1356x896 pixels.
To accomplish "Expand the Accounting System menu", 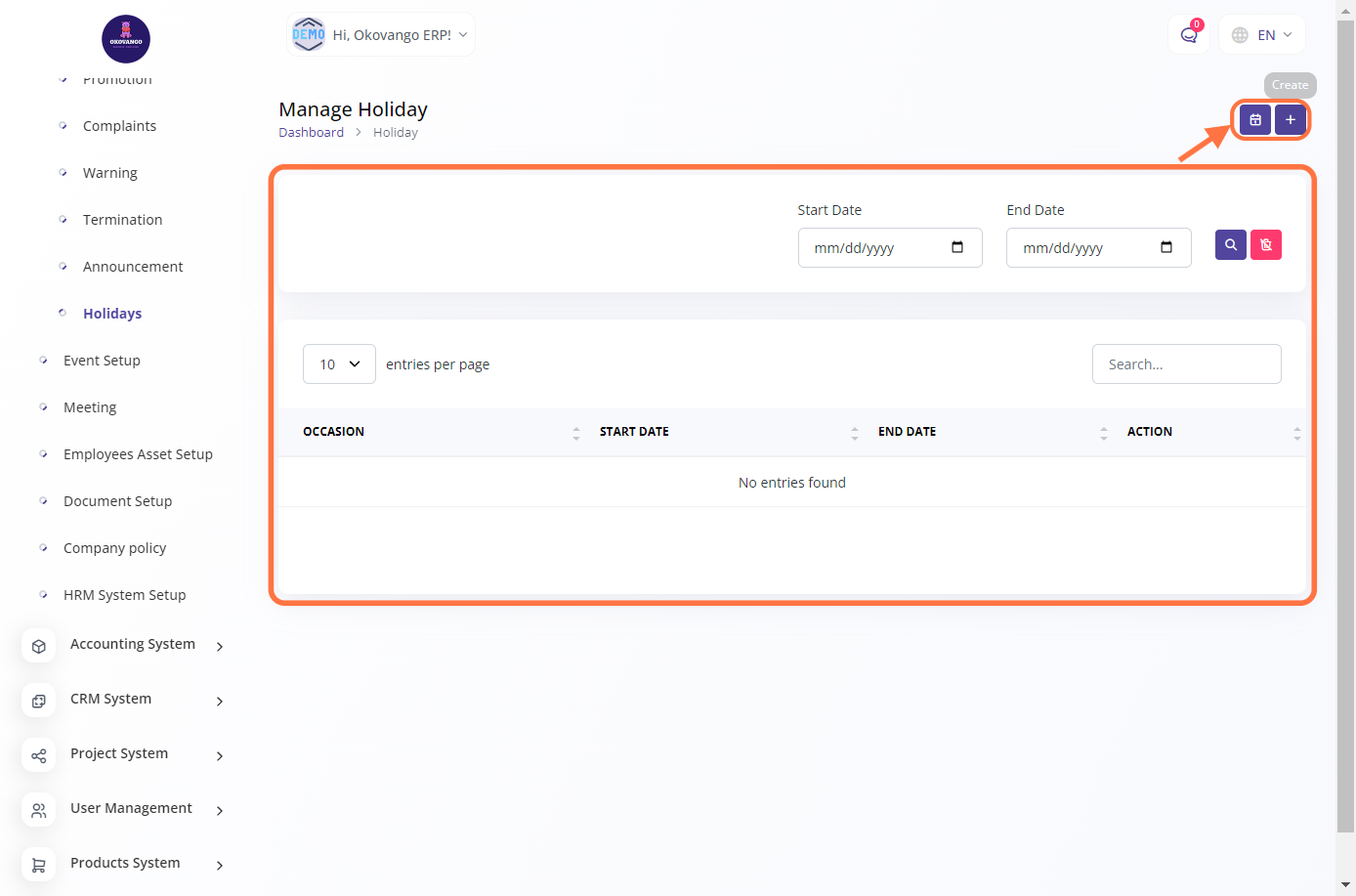I will pos(133,645).
